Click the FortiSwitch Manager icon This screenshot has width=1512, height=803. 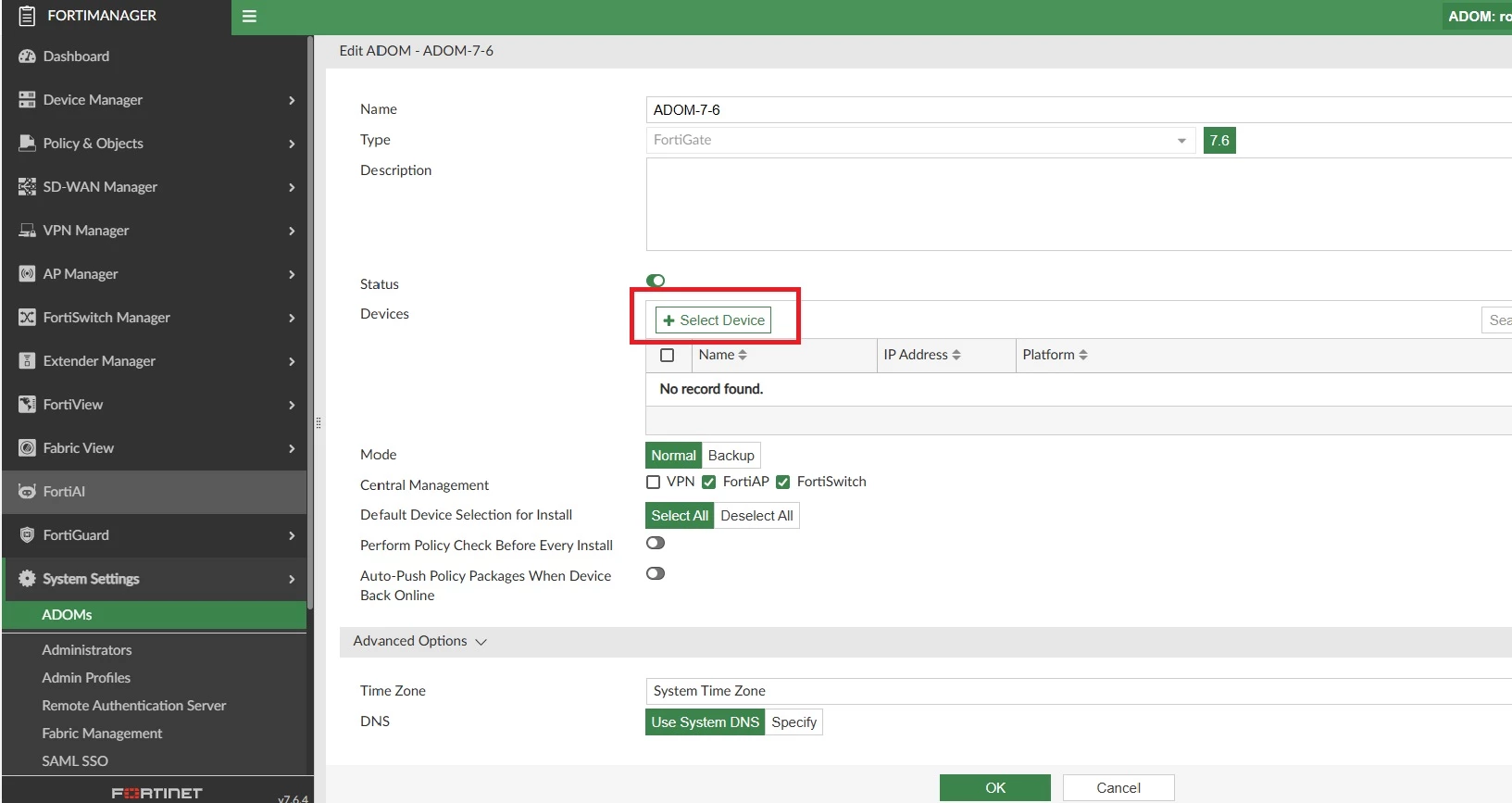tap(27, 318)
